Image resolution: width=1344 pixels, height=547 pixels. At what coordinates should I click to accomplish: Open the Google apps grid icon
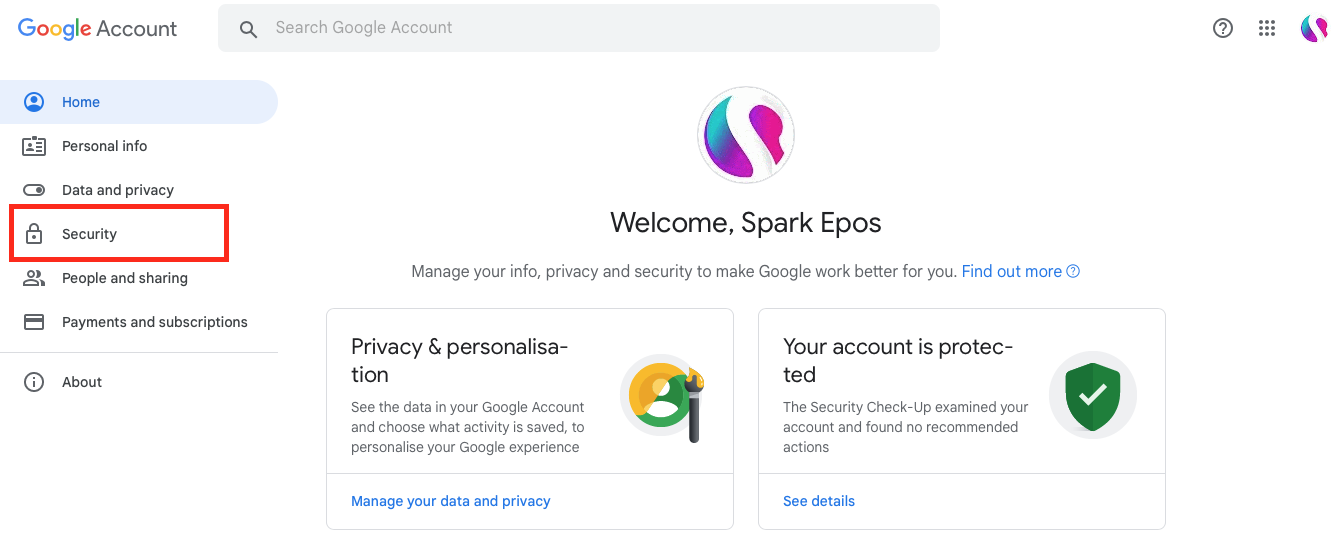[x=1267, y=28]
